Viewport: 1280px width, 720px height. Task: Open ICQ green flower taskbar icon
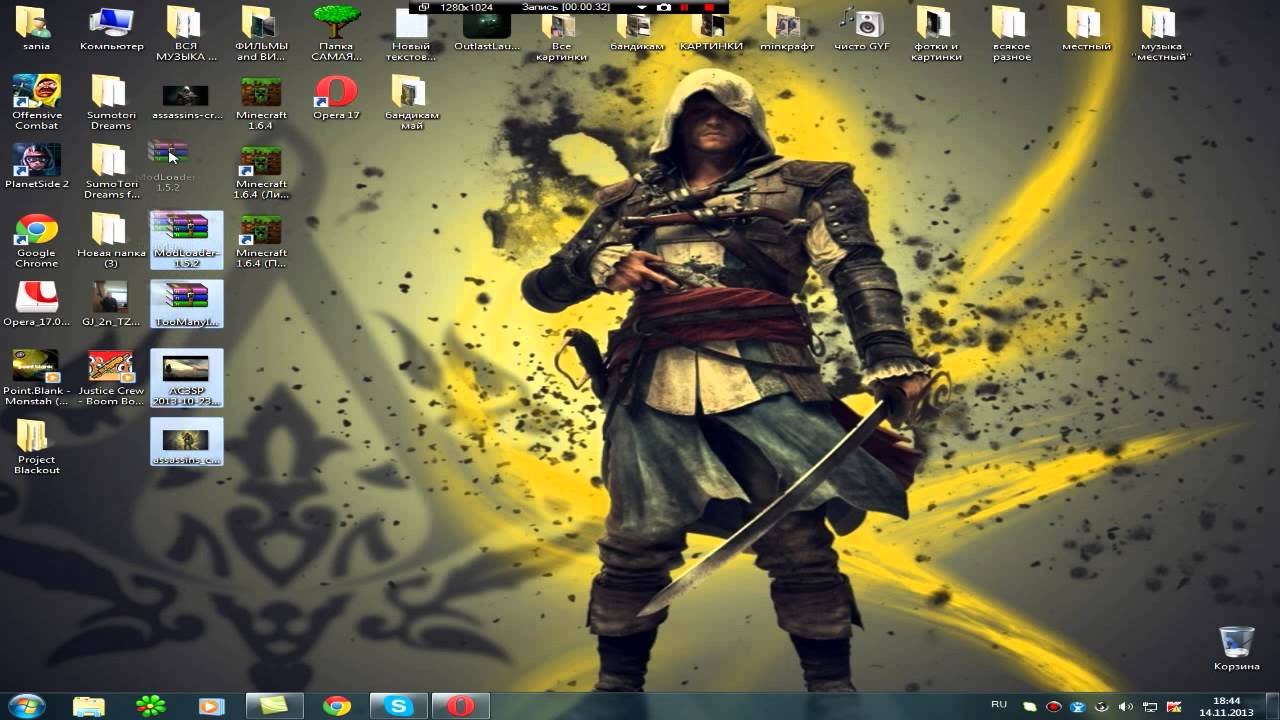151,706
